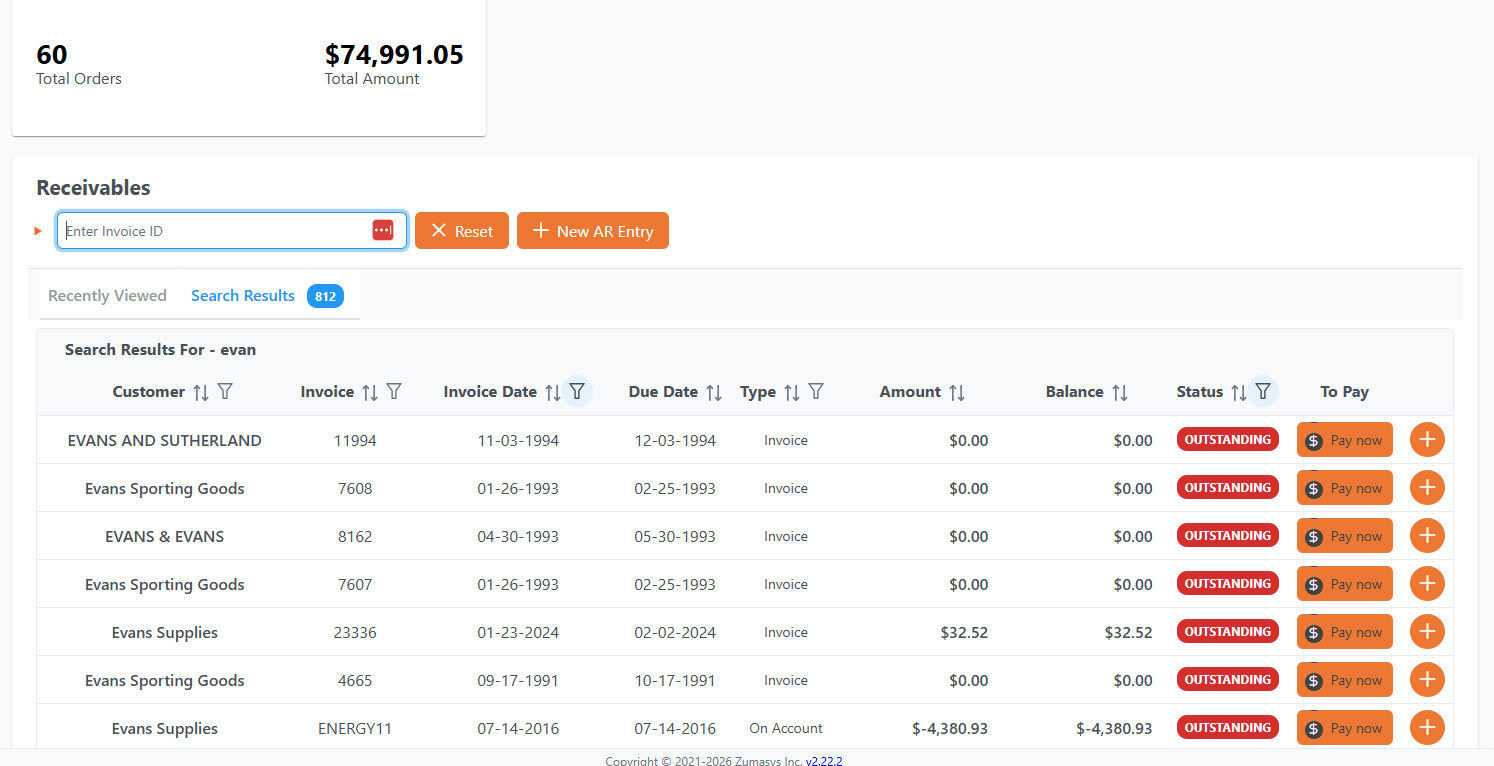1494x766 pixels.
Task: Toggle sorting on the Customer column
Action: pyautogui.click(x=199, y=391)
